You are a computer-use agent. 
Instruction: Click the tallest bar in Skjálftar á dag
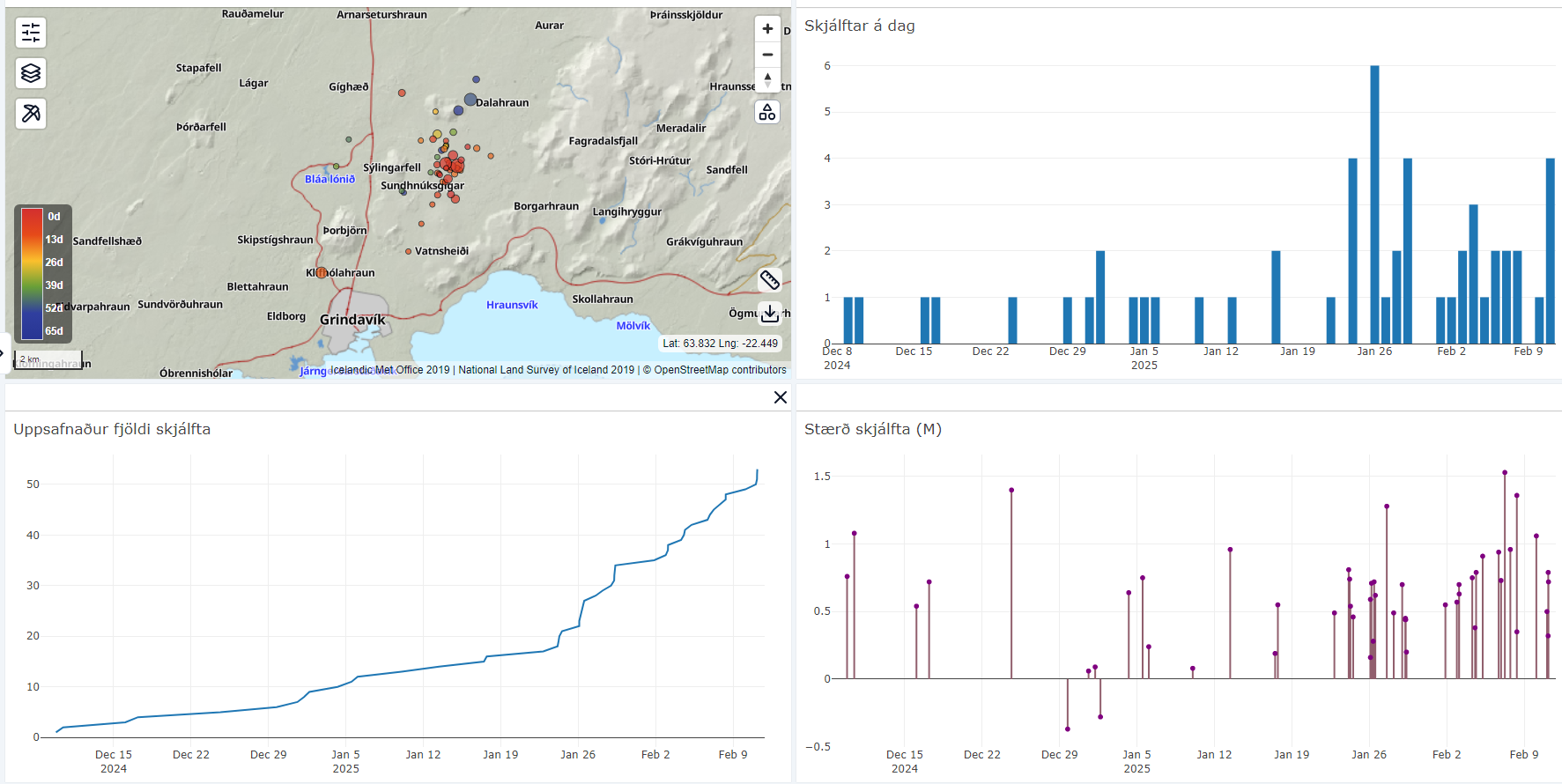(1374, 204)
